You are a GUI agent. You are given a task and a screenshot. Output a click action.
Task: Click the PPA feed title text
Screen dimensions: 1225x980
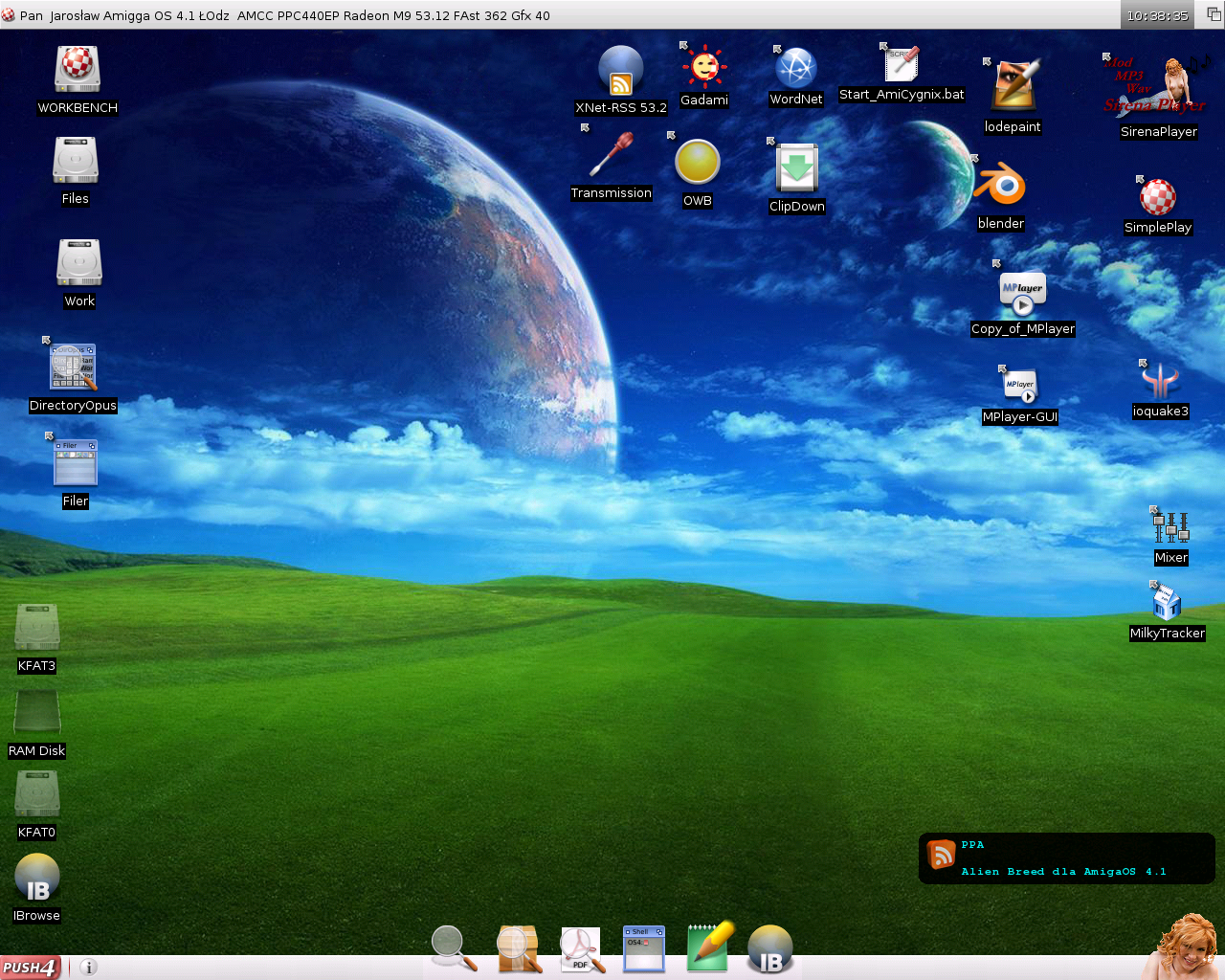tap(972, 845)
